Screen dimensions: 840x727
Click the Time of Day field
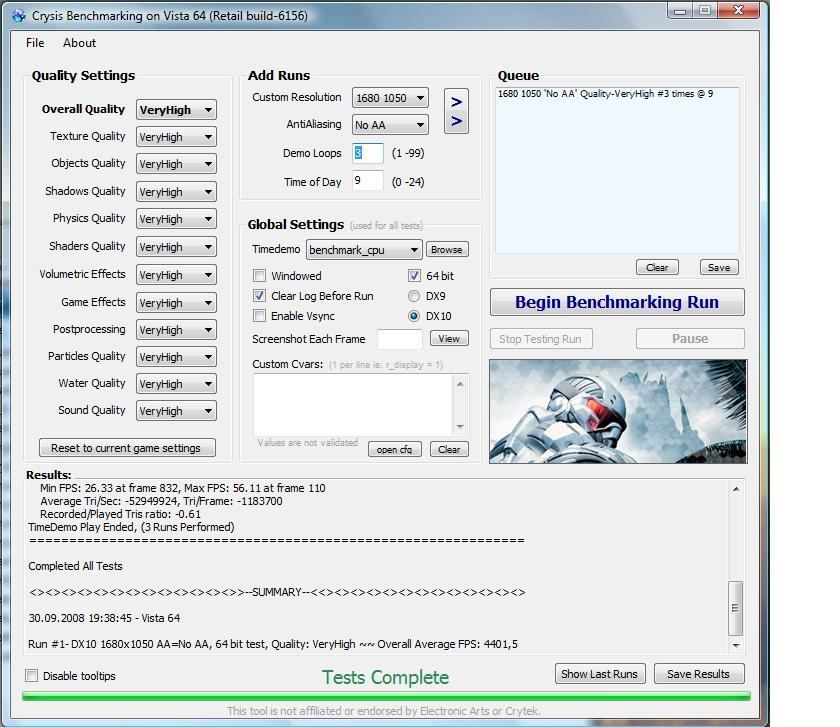pos(368,181)
